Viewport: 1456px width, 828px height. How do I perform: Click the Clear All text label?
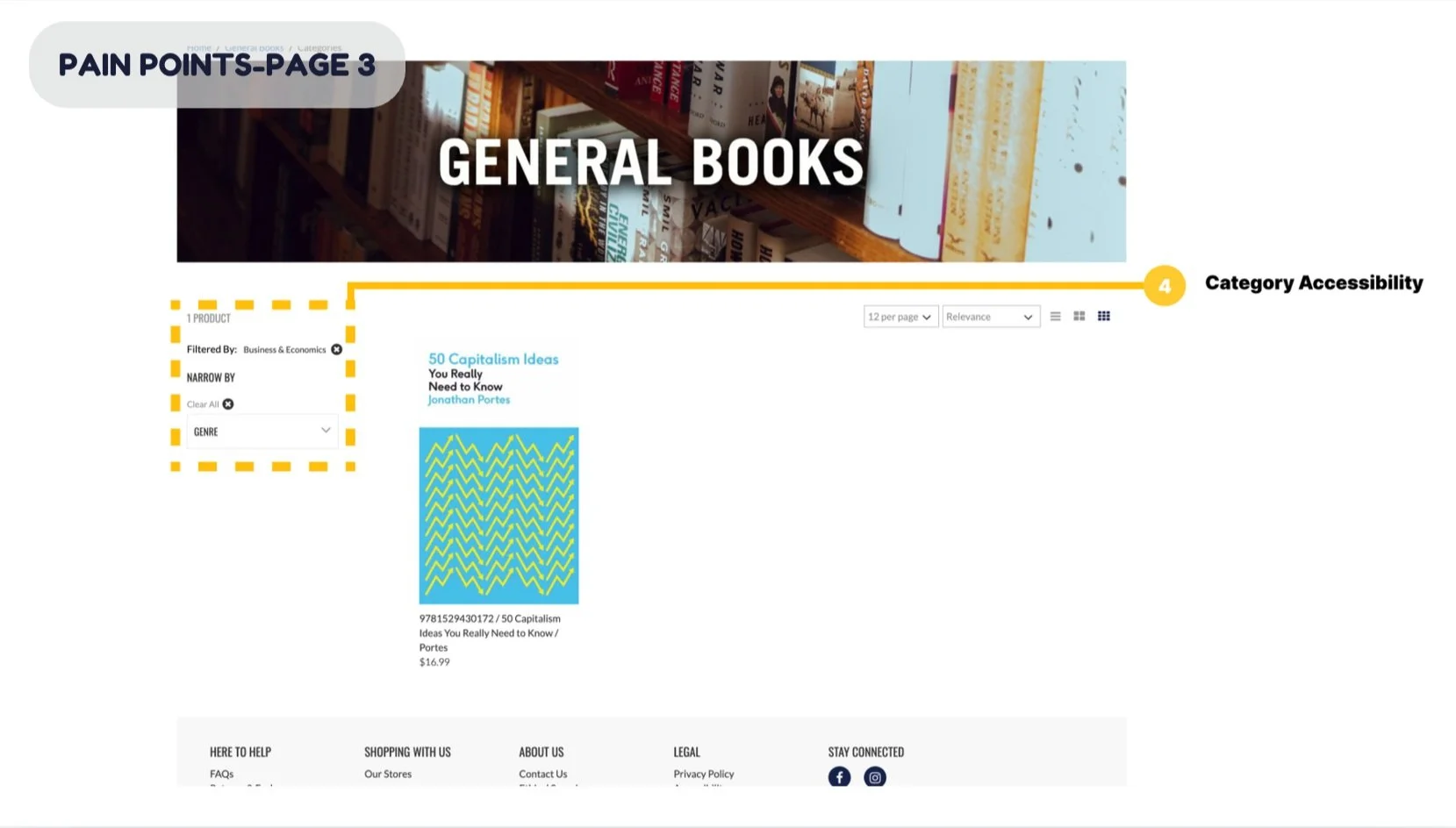pyautogui.click(x=203, y=404)
